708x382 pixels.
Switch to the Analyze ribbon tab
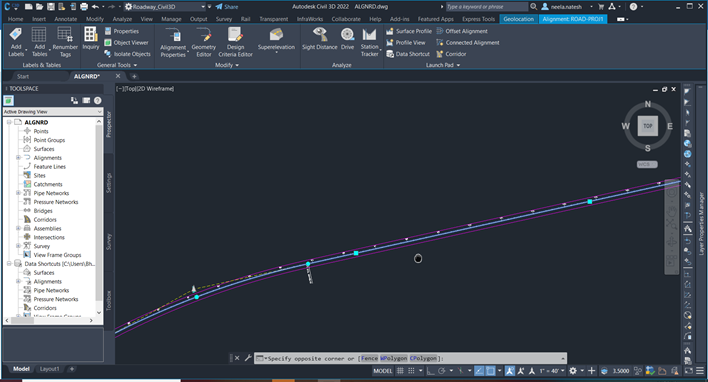(x=122, y=19)
